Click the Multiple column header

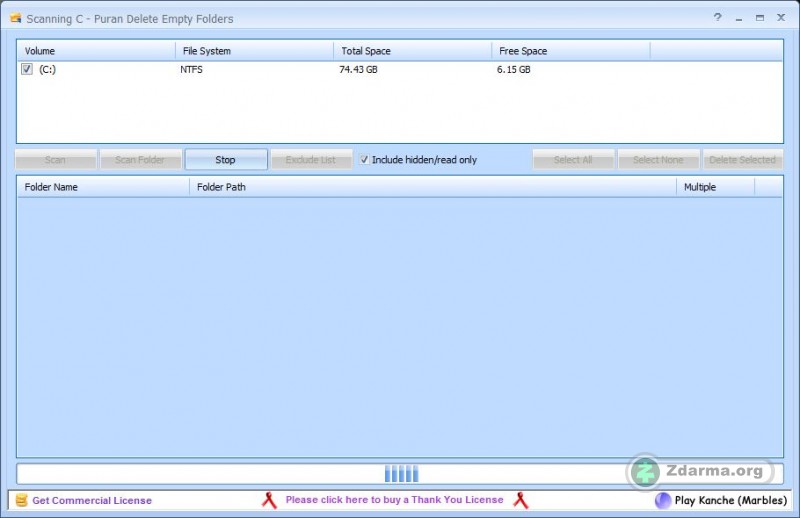716,187
